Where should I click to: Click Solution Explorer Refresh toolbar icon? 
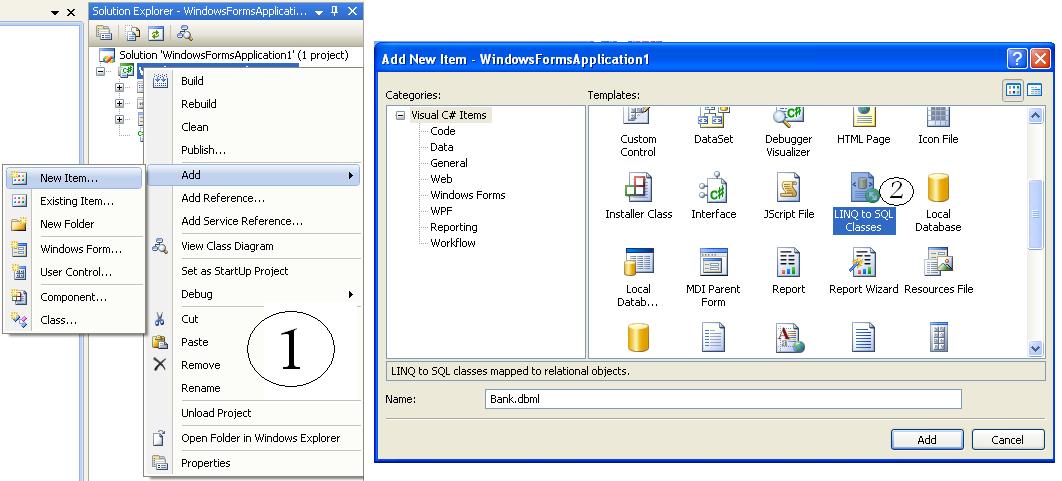156,33
